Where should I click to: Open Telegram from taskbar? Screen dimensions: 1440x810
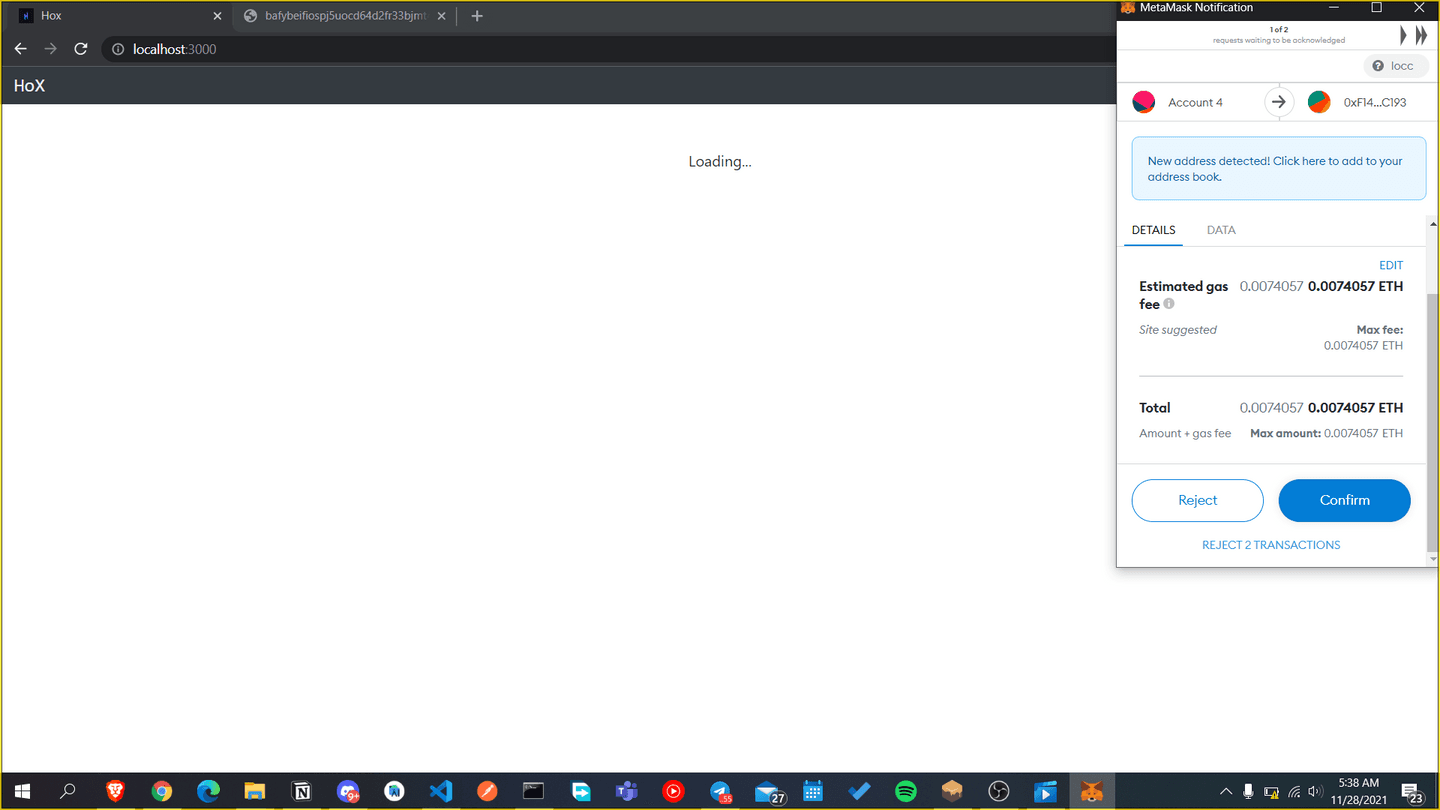[x=720, y=791]
